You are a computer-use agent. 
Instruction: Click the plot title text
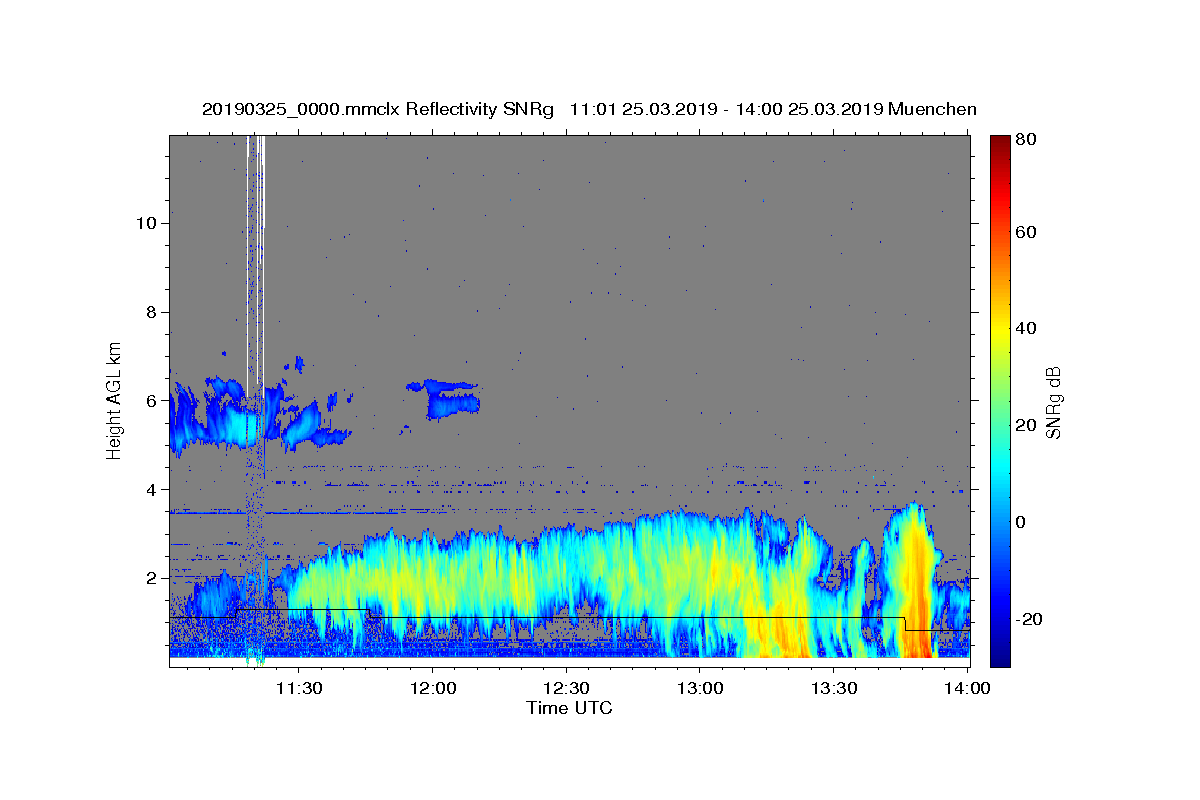589,109
